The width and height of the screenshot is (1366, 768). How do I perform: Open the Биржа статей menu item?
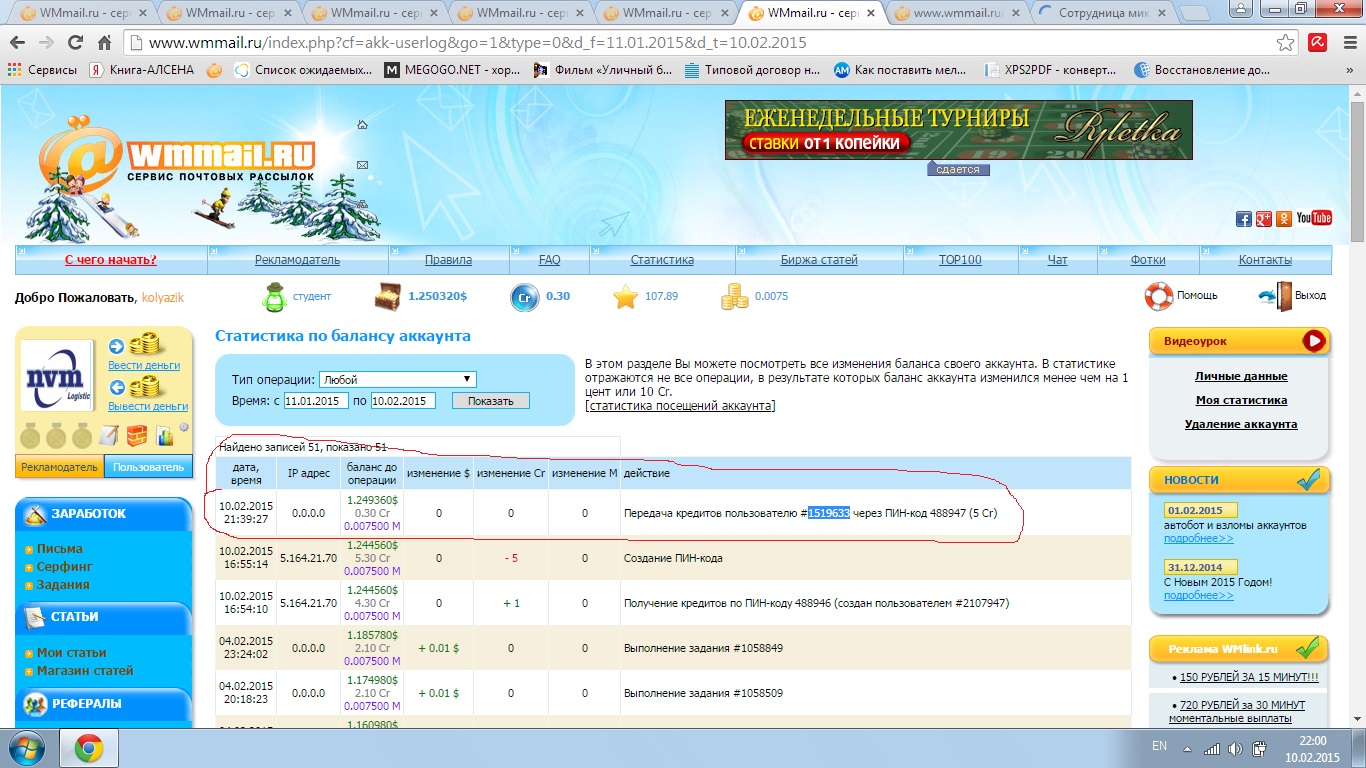click(x=819, y=260)
